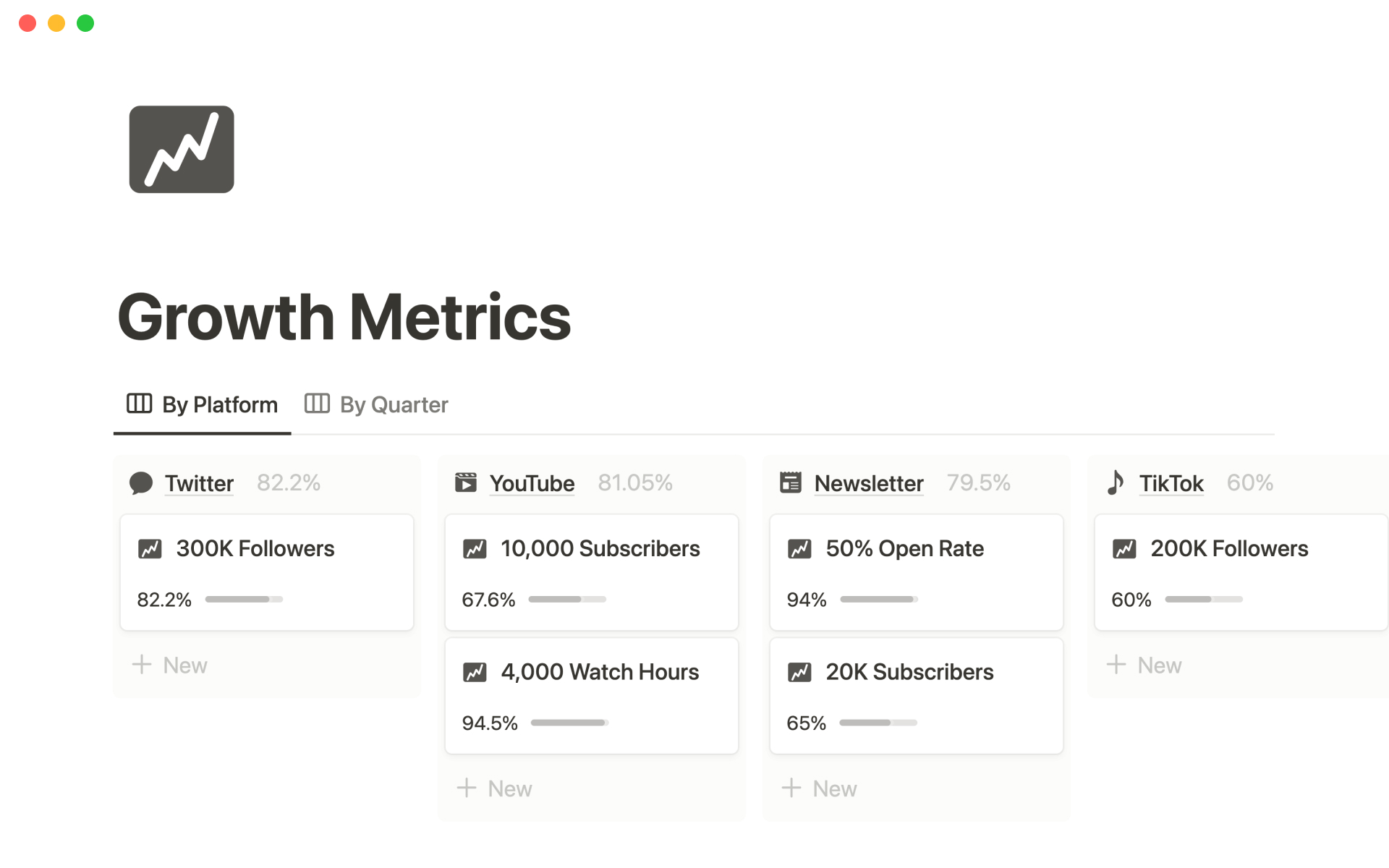1389x868 pixels.
Task: Click the YouTube clapperboard icon
Action: coord(466,482)
